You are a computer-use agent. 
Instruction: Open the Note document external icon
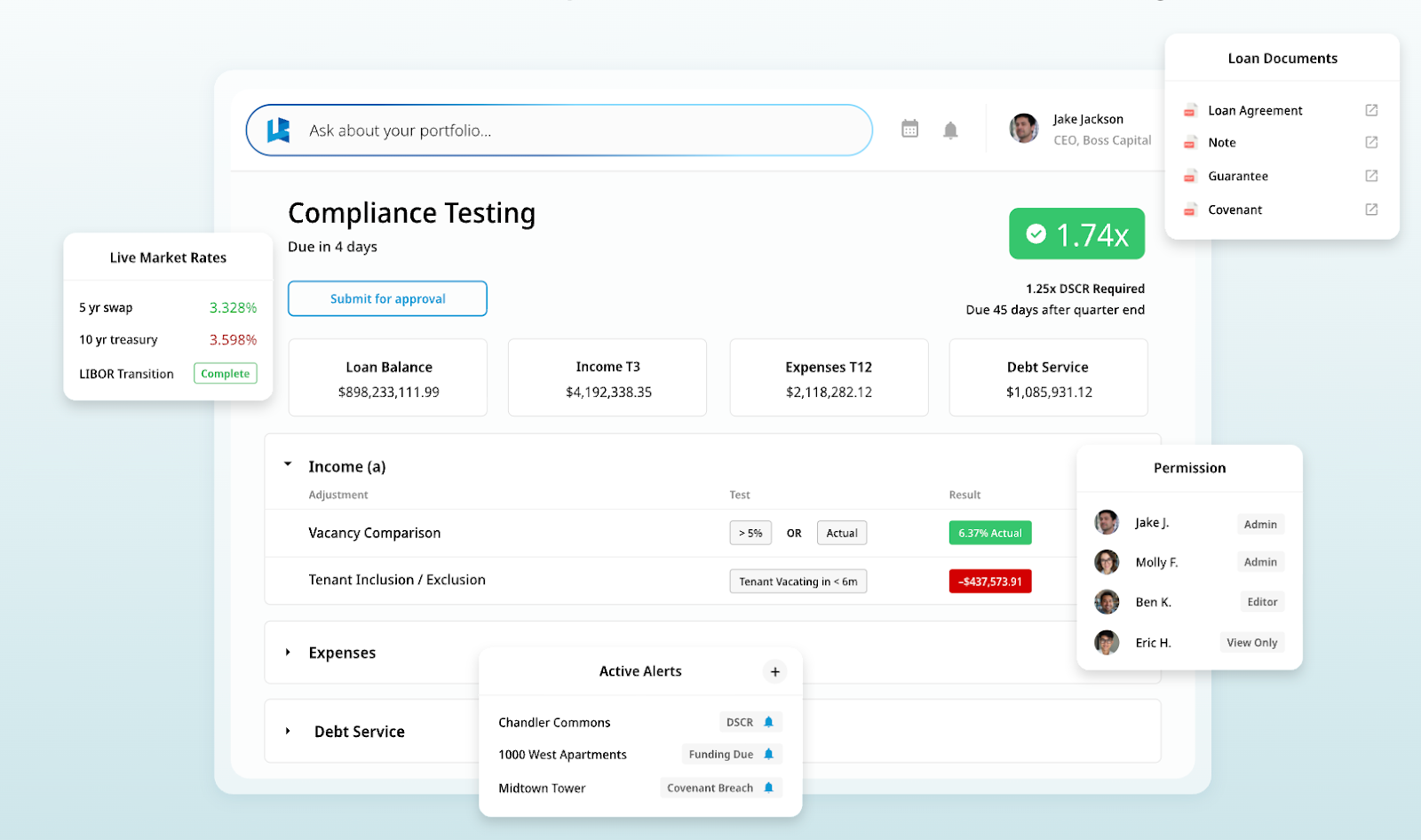1371,142
